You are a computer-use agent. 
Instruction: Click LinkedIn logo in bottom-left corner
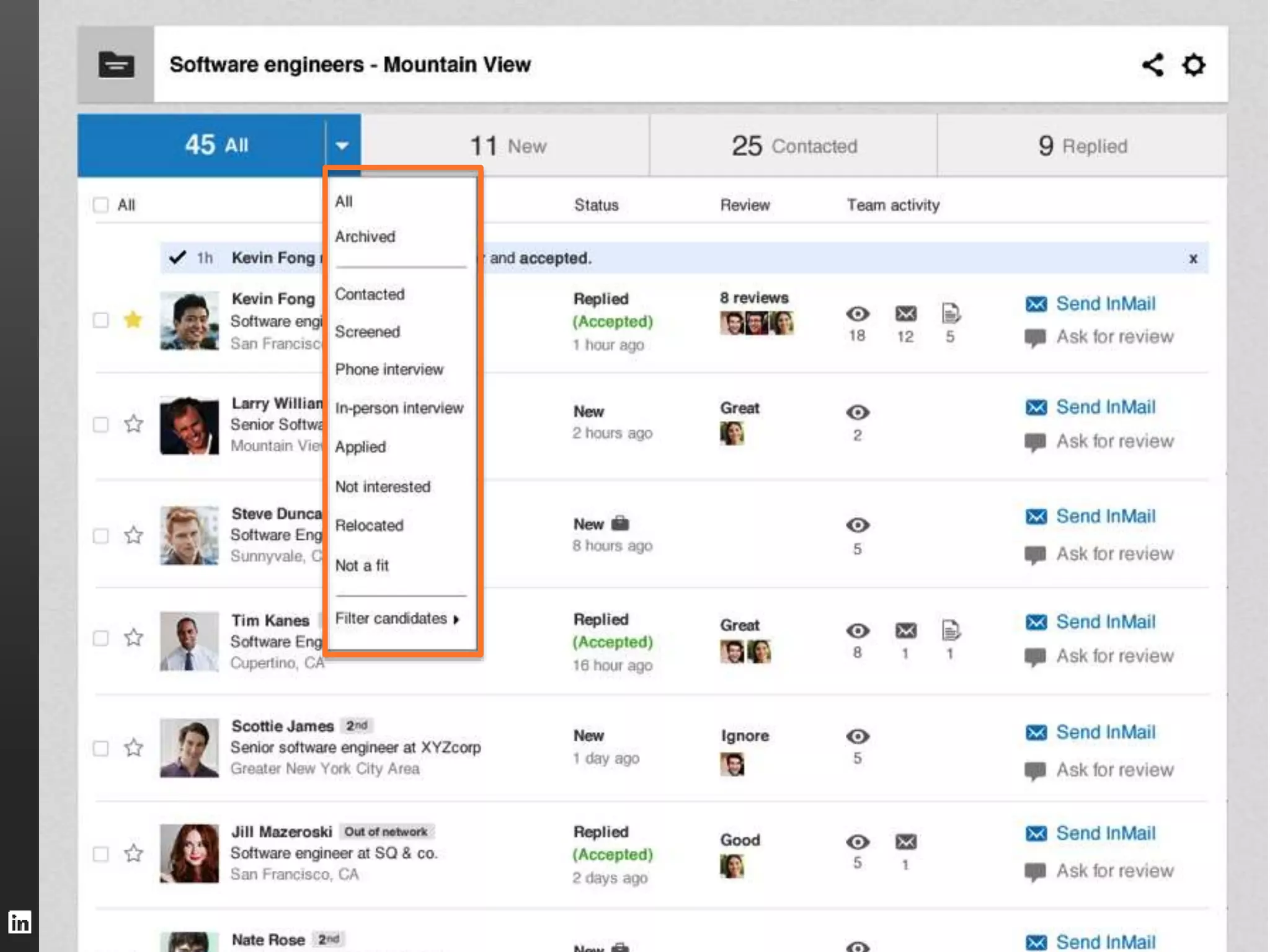tap(19, 923)
